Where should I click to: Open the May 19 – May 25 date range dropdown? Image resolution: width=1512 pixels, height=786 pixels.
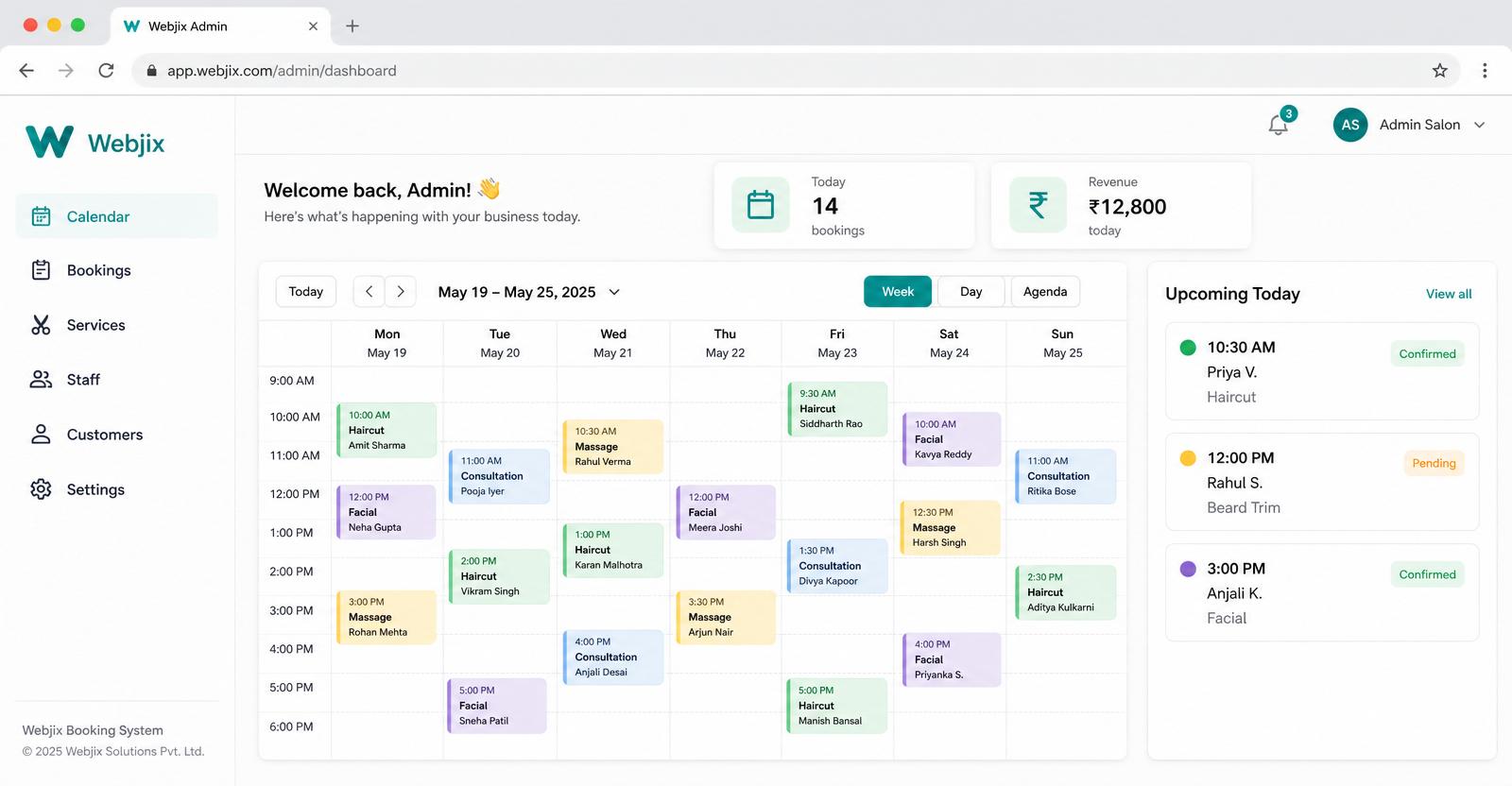point(529,292)
